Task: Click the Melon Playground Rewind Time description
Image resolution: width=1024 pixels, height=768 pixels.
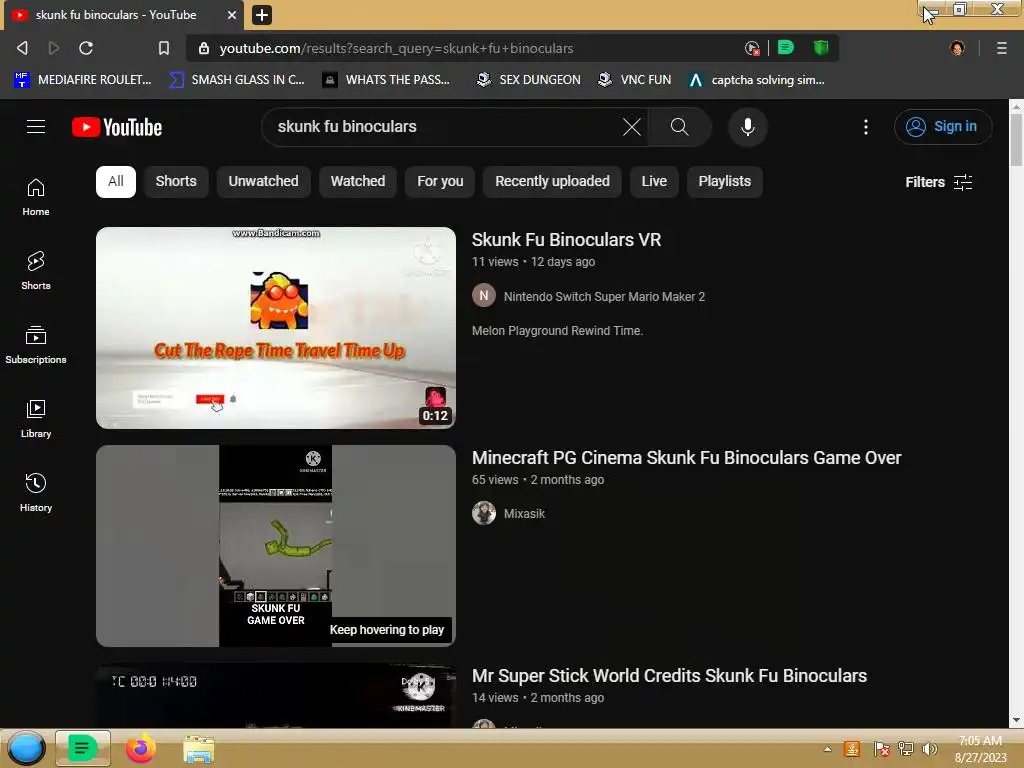Action: pos(557,330)
